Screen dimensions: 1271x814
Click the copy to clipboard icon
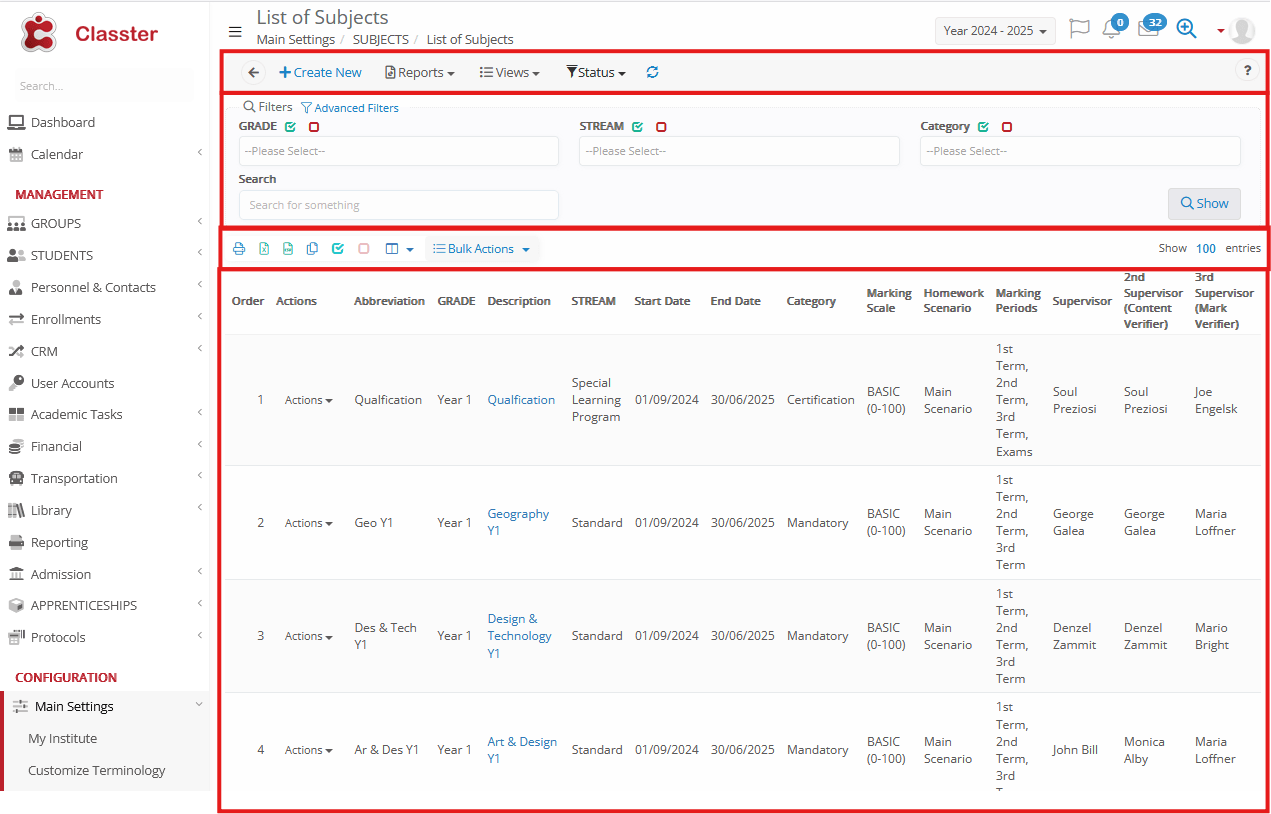click(312, 249)
